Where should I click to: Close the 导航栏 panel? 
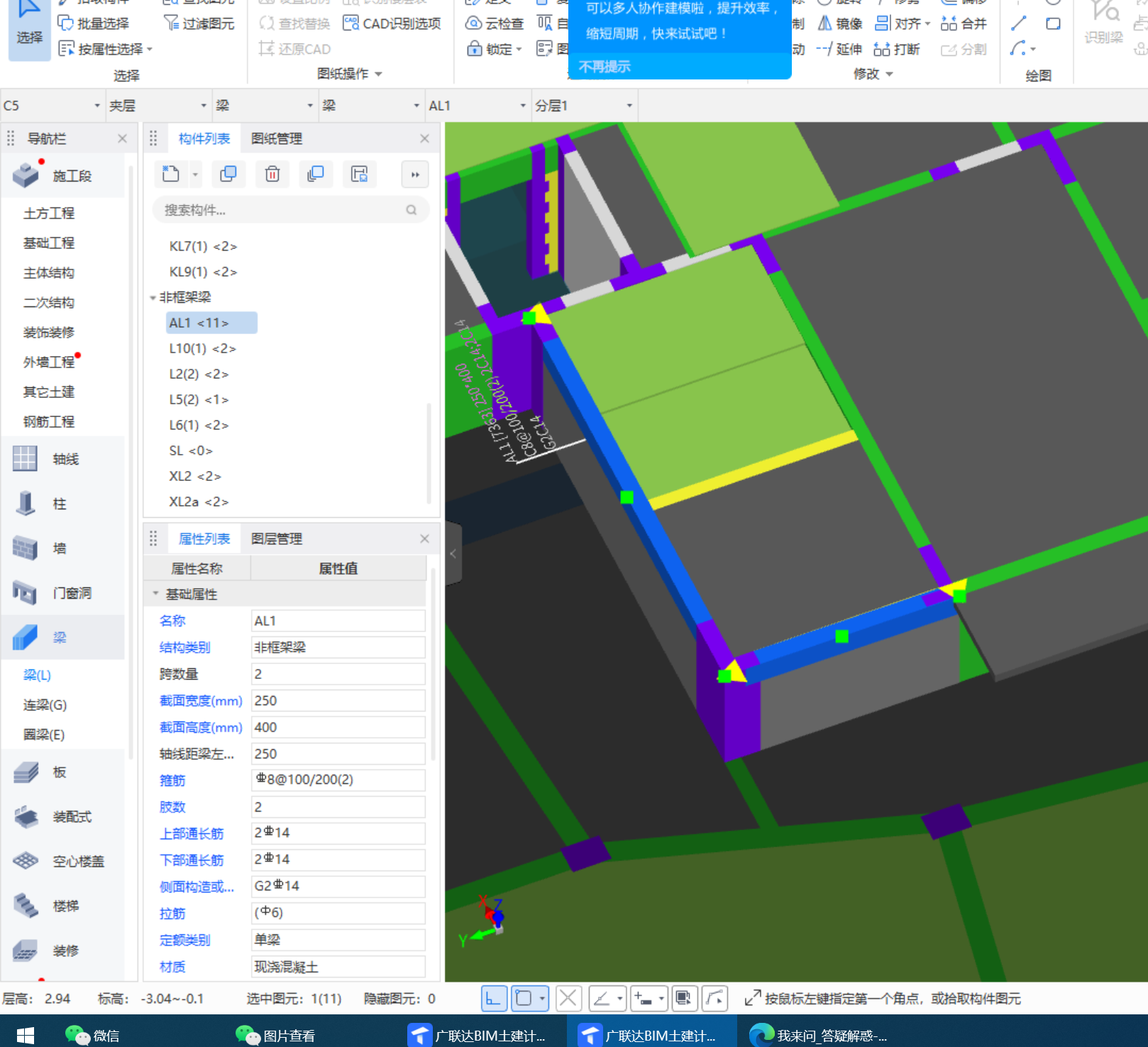122,138
